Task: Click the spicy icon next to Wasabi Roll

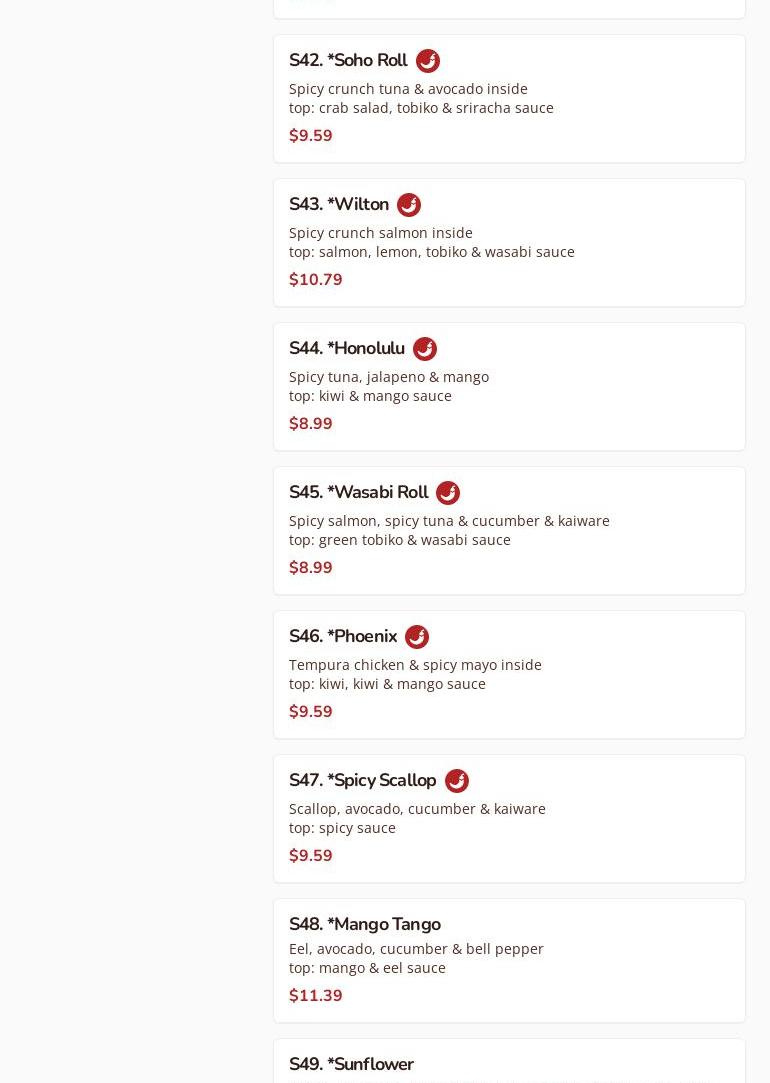Action: point(447,493)
